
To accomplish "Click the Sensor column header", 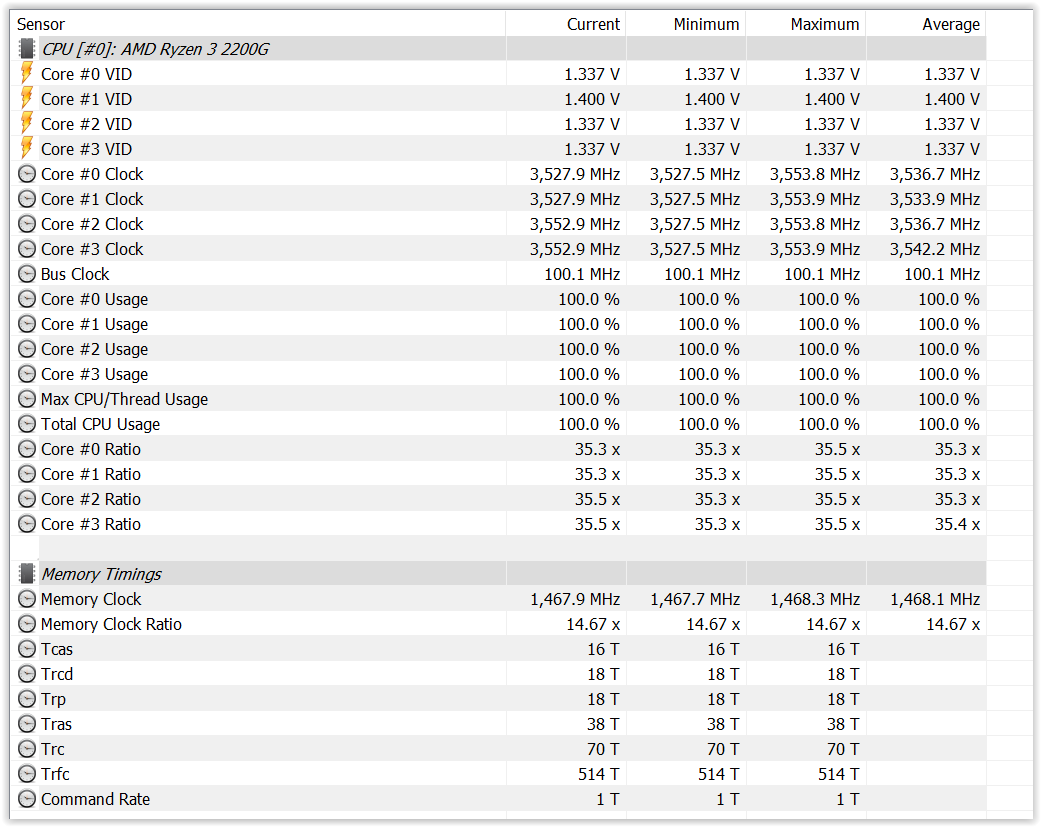I will click(41, 24).
